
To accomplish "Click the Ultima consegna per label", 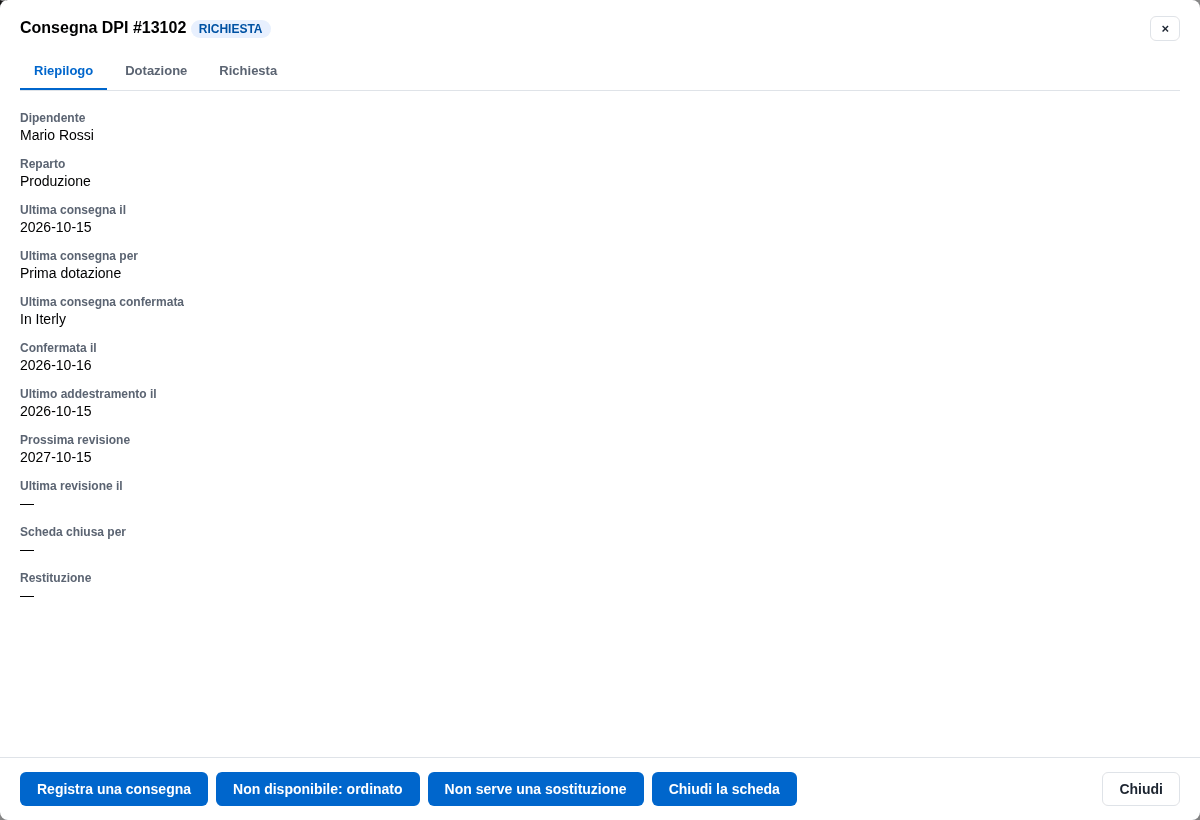I will coord(79,256).
